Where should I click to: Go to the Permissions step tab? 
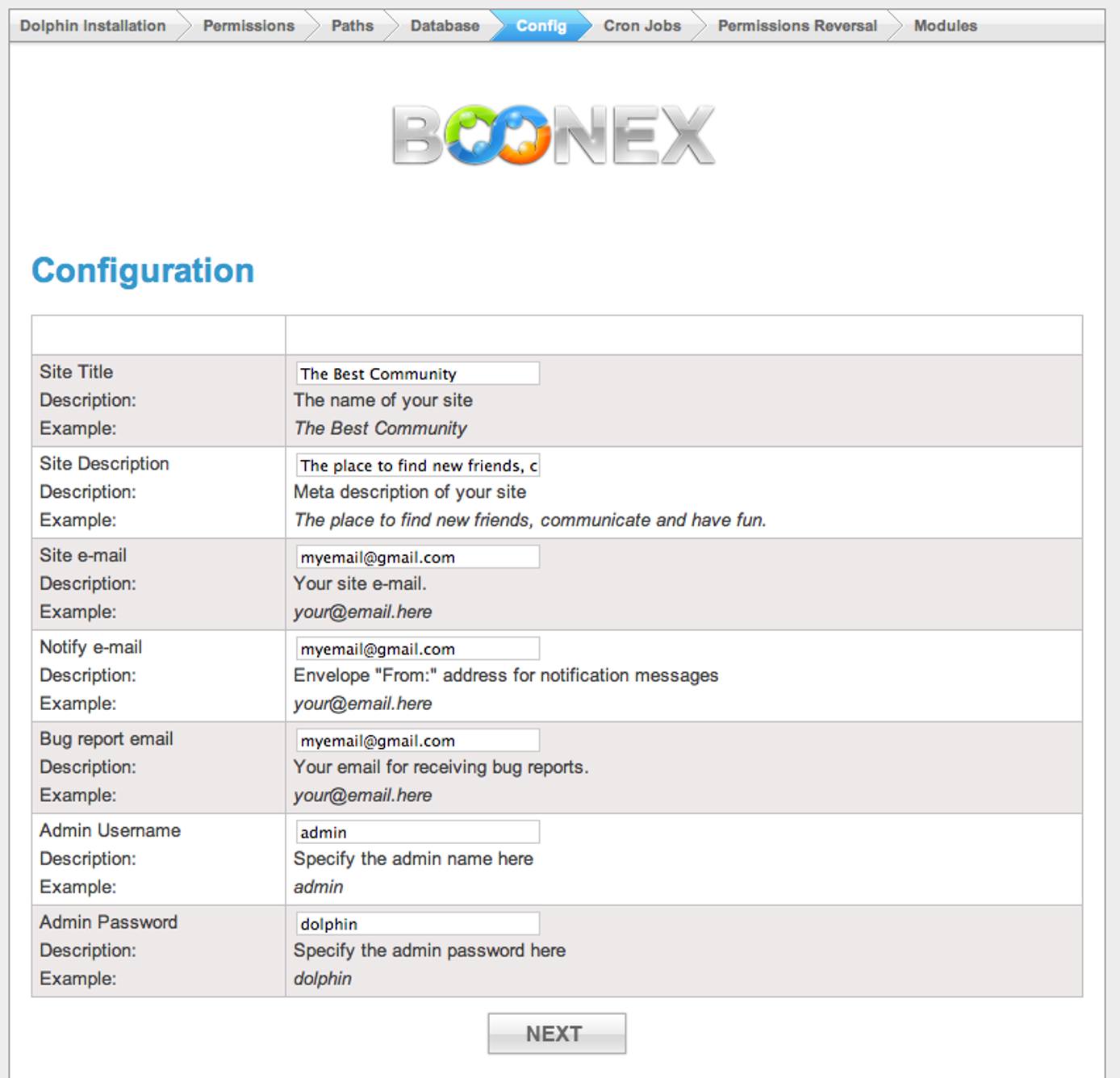pyautogui.click(x=249, y=26)
